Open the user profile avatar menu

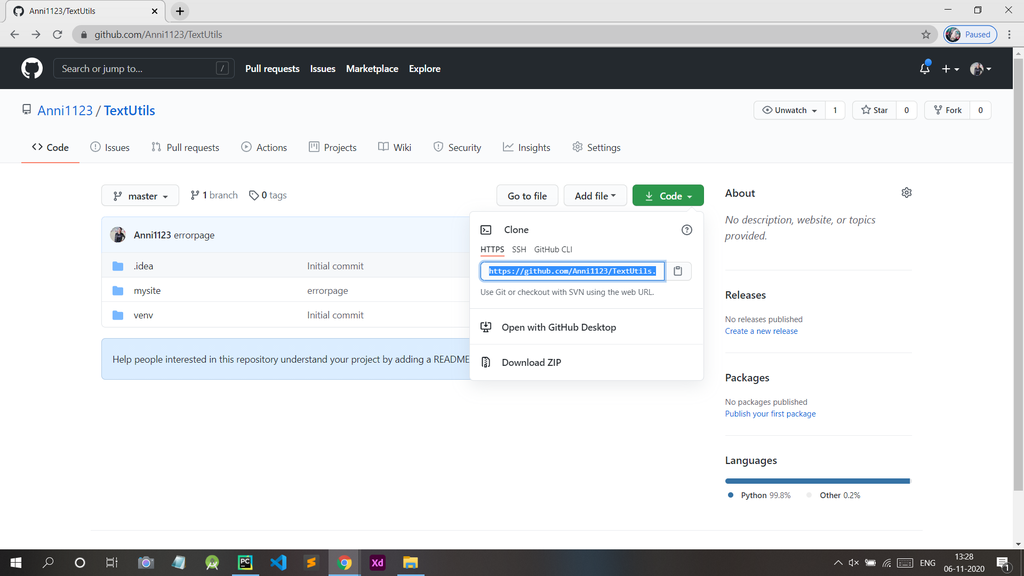[980, 69]
